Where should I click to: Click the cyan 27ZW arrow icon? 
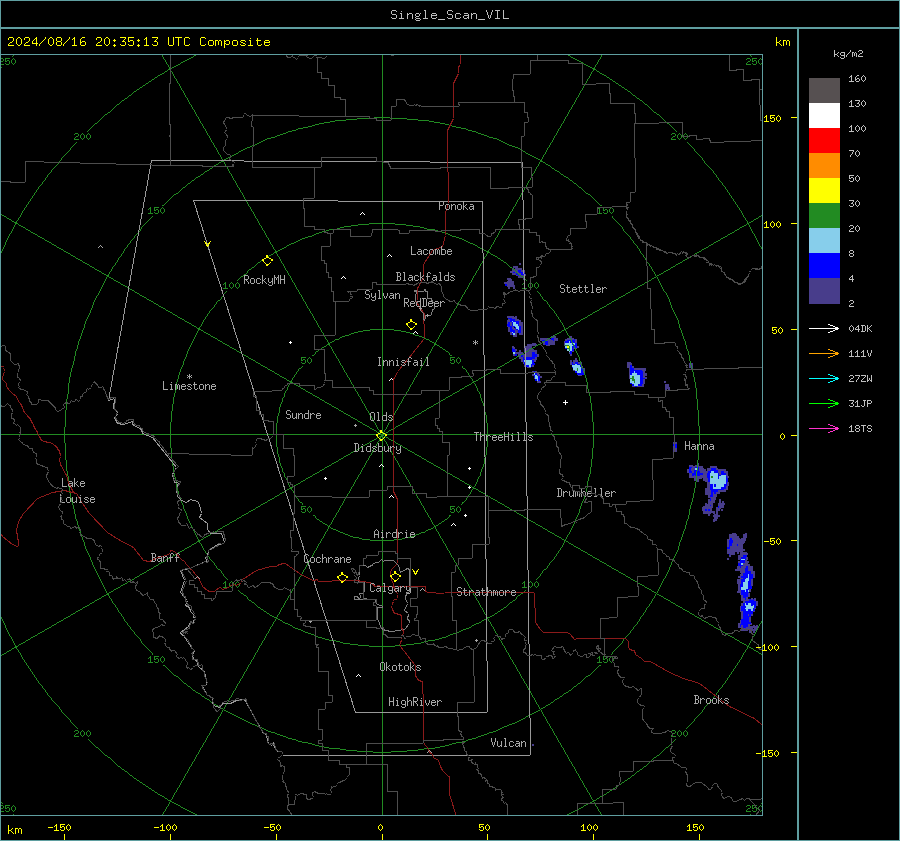click(x=824, y=378)
